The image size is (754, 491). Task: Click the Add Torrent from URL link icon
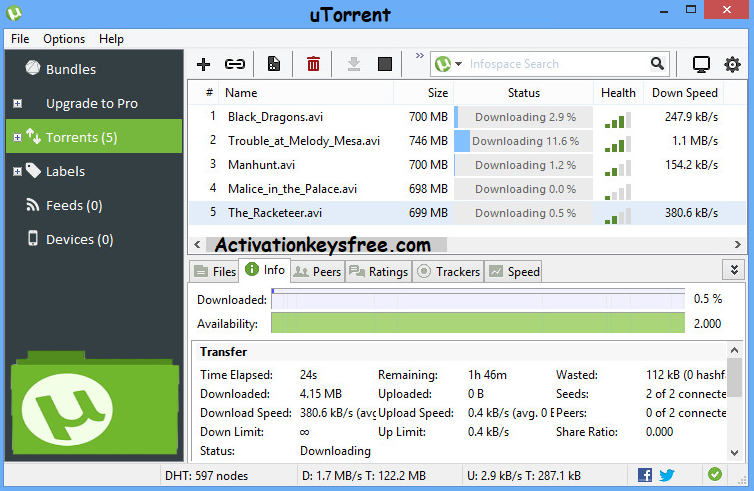click(235, 64)
